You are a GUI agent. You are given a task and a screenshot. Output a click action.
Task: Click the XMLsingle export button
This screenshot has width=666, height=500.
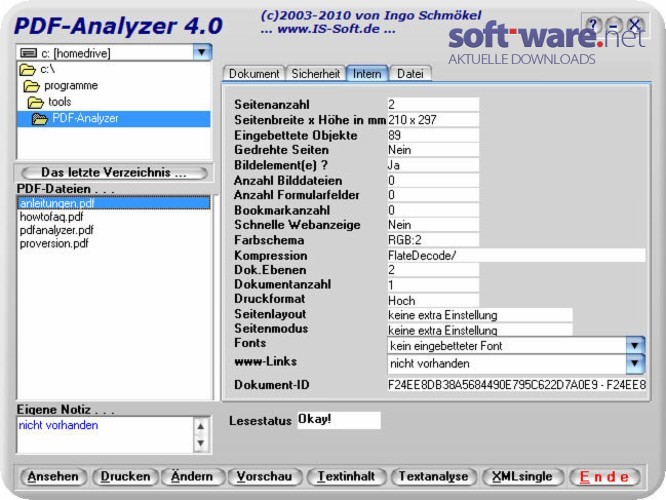coord(522,477)
